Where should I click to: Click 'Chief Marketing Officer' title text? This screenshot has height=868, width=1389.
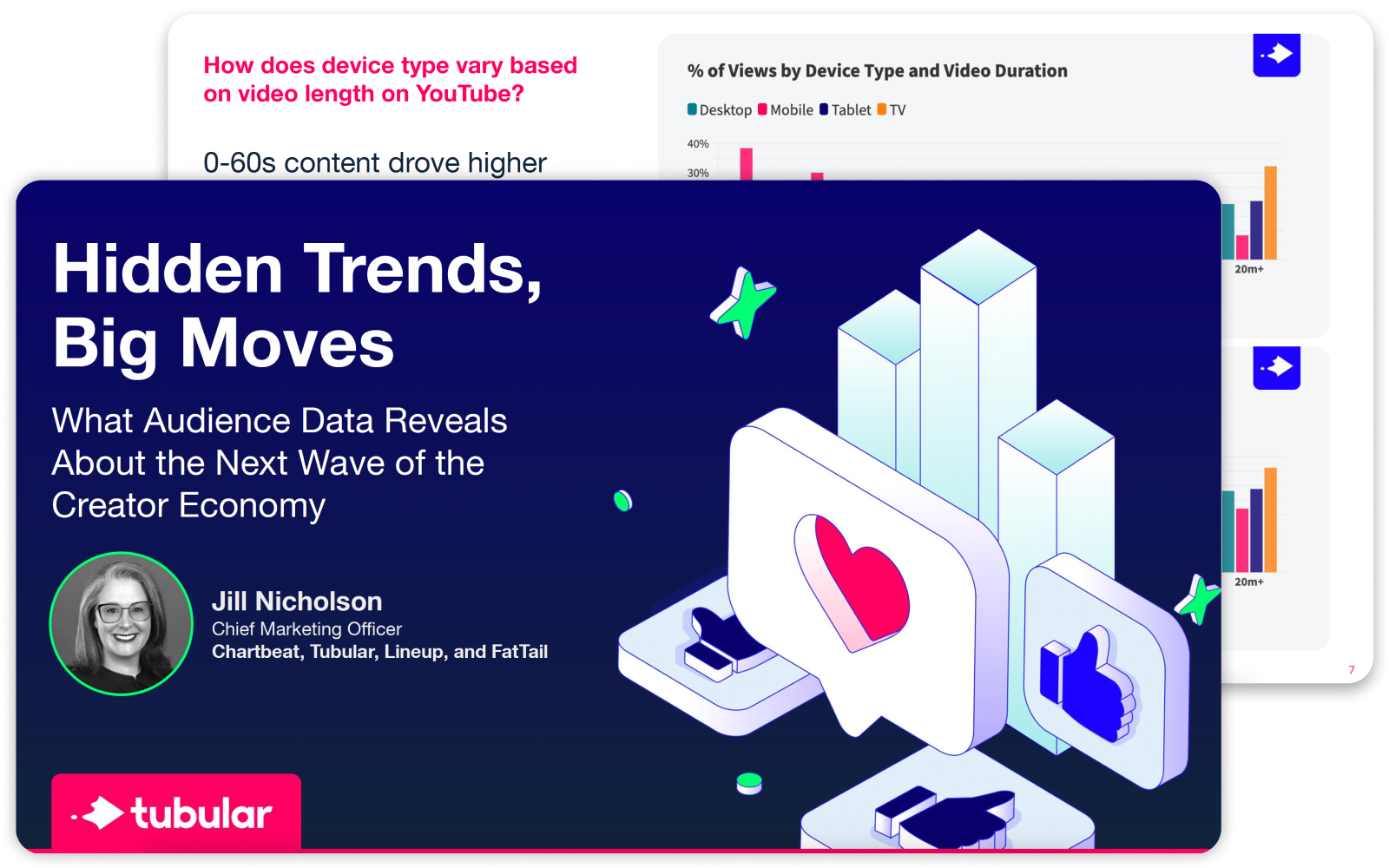click(x=306, y=629)
